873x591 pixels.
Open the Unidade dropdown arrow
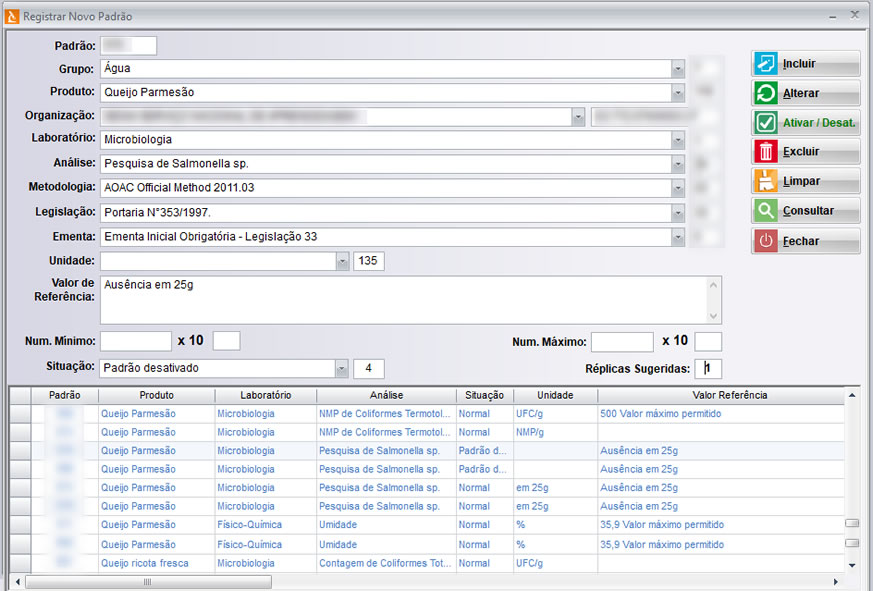[342, 261]
